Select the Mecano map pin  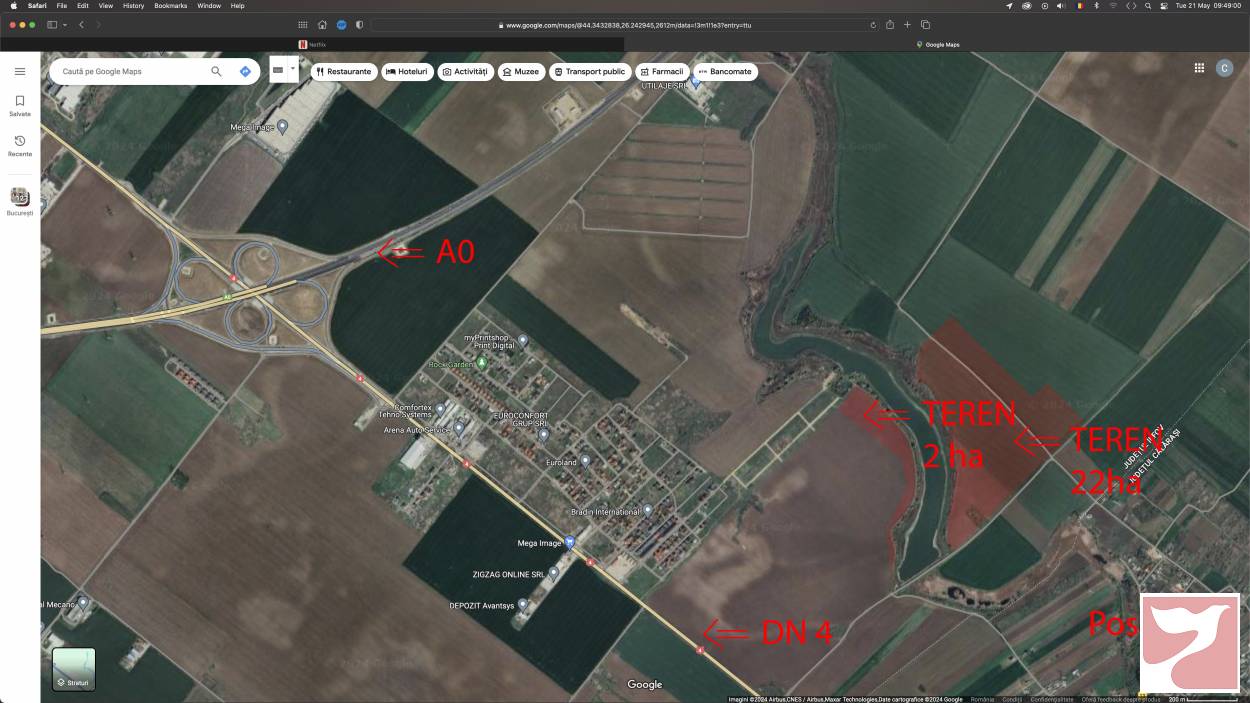82,604
